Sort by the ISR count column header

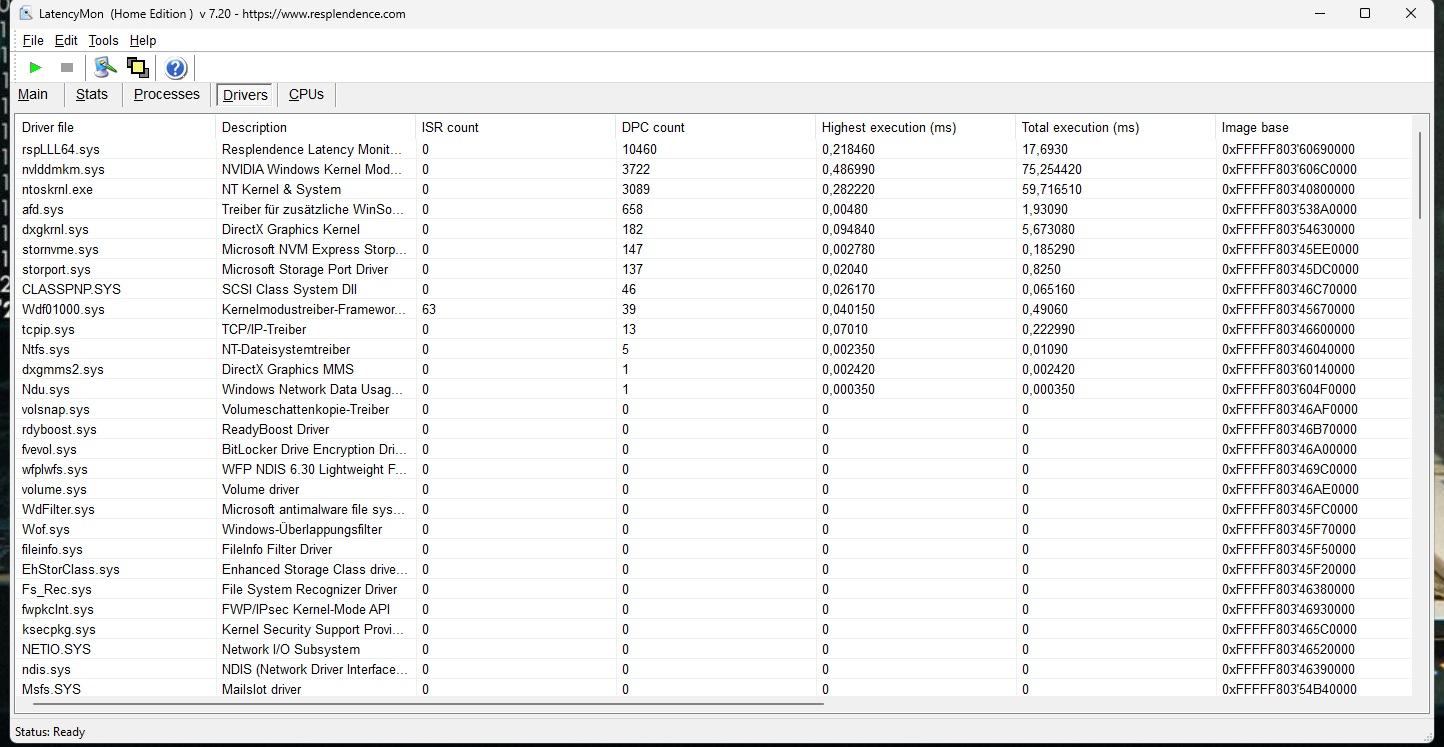tap(516, 127)
